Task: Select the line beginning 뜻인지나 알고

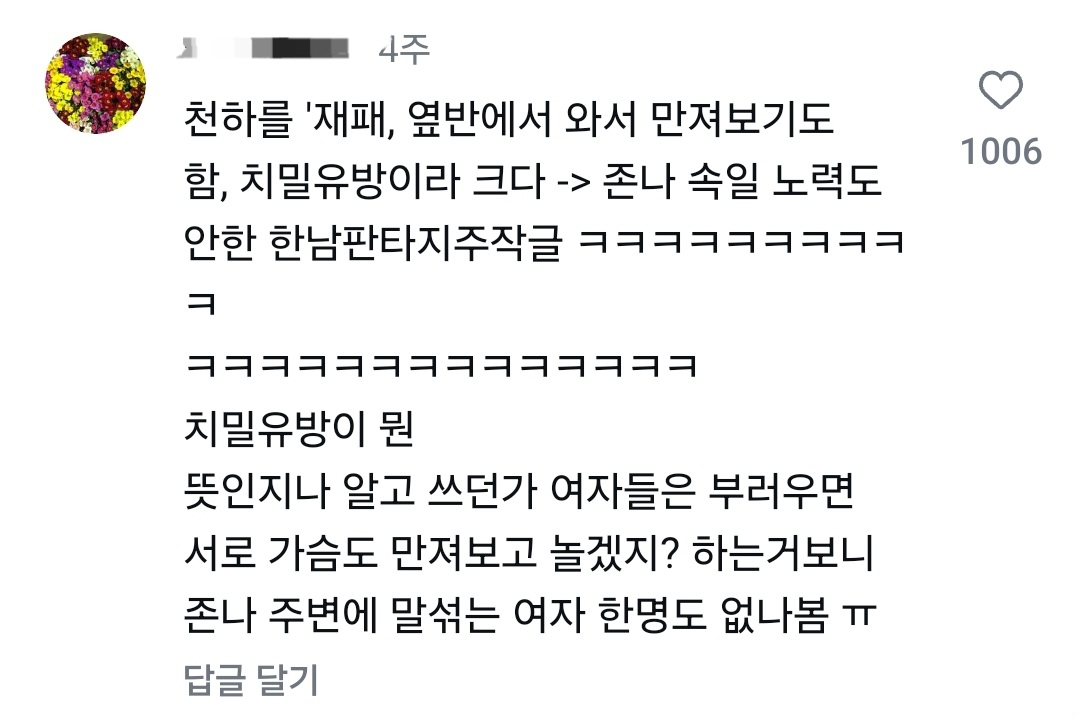Action: click(x=519, y=491)
